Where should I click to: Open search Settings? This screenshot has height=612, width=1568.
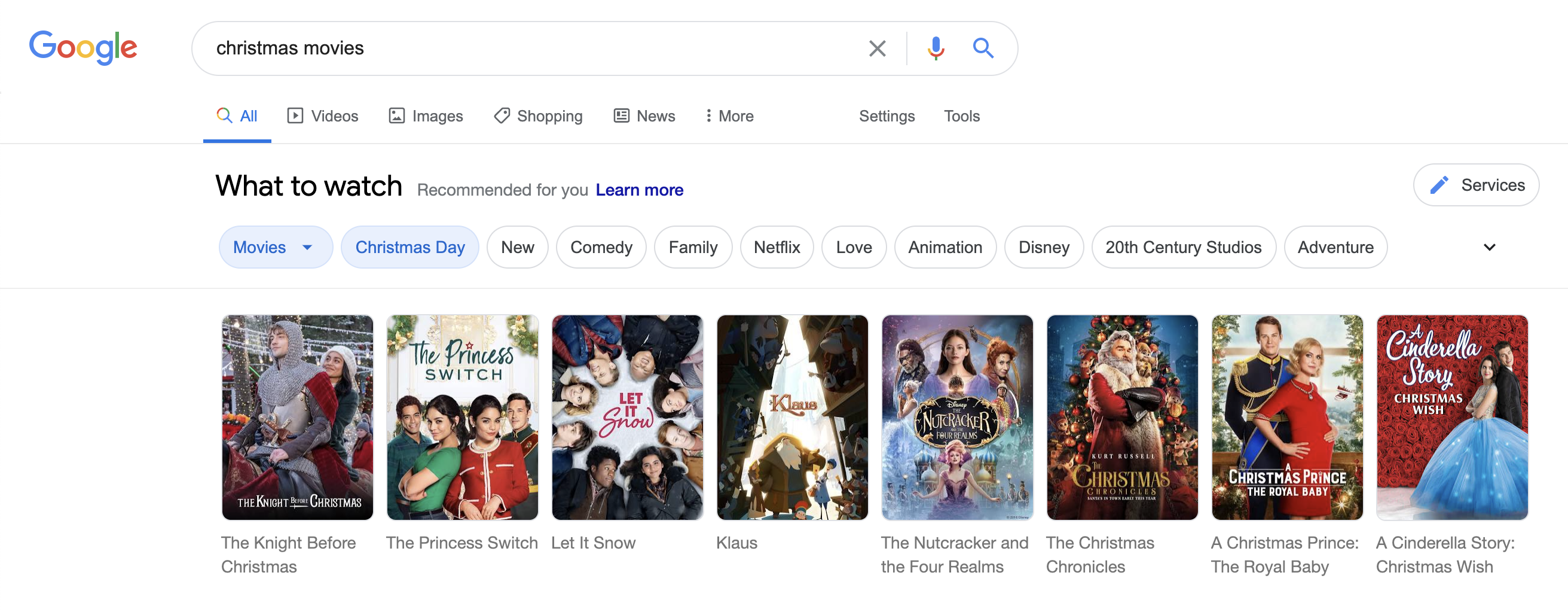(x=887, y=115)
